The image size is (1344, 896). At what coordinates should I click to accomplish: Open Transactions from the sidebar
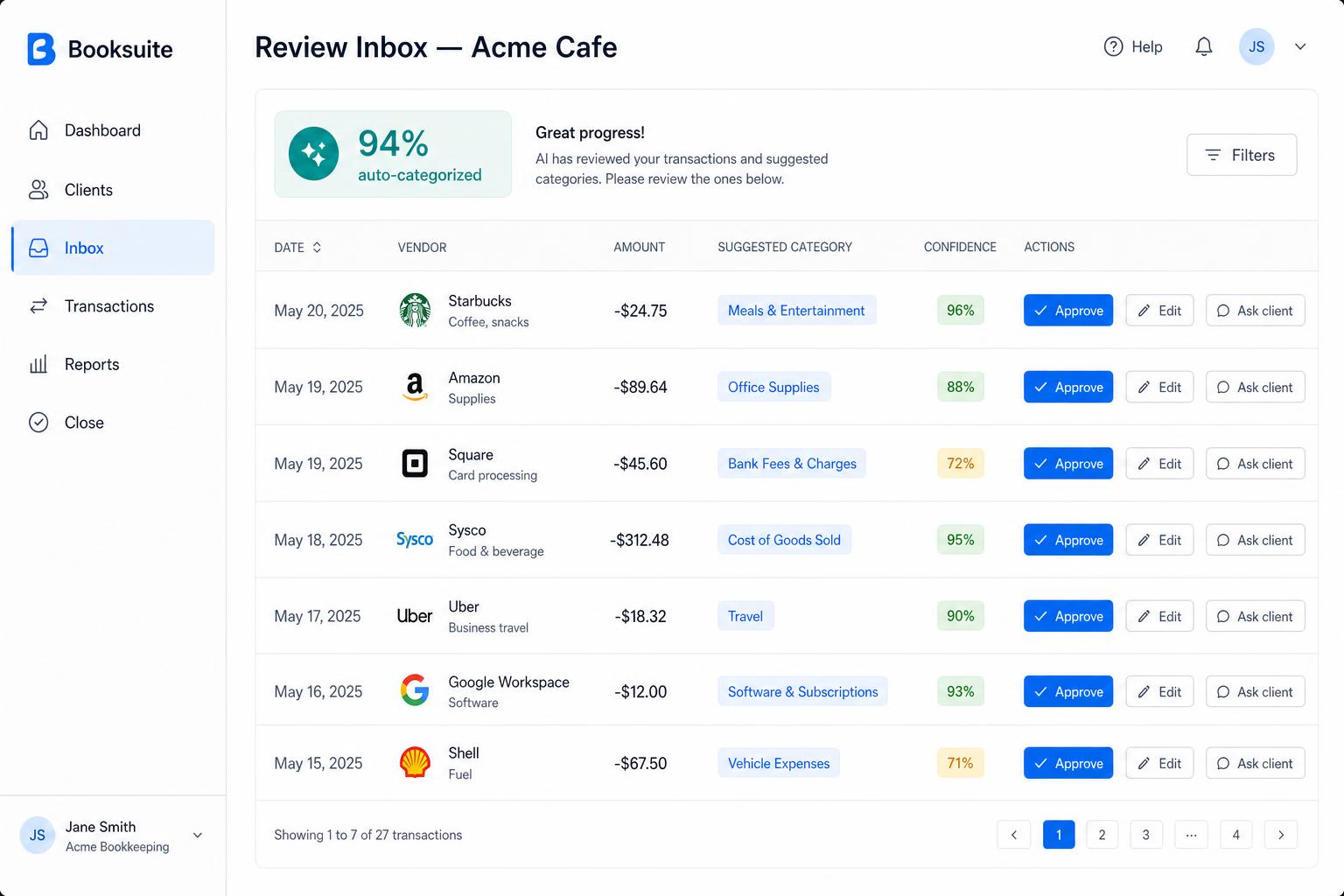point(113,306)
